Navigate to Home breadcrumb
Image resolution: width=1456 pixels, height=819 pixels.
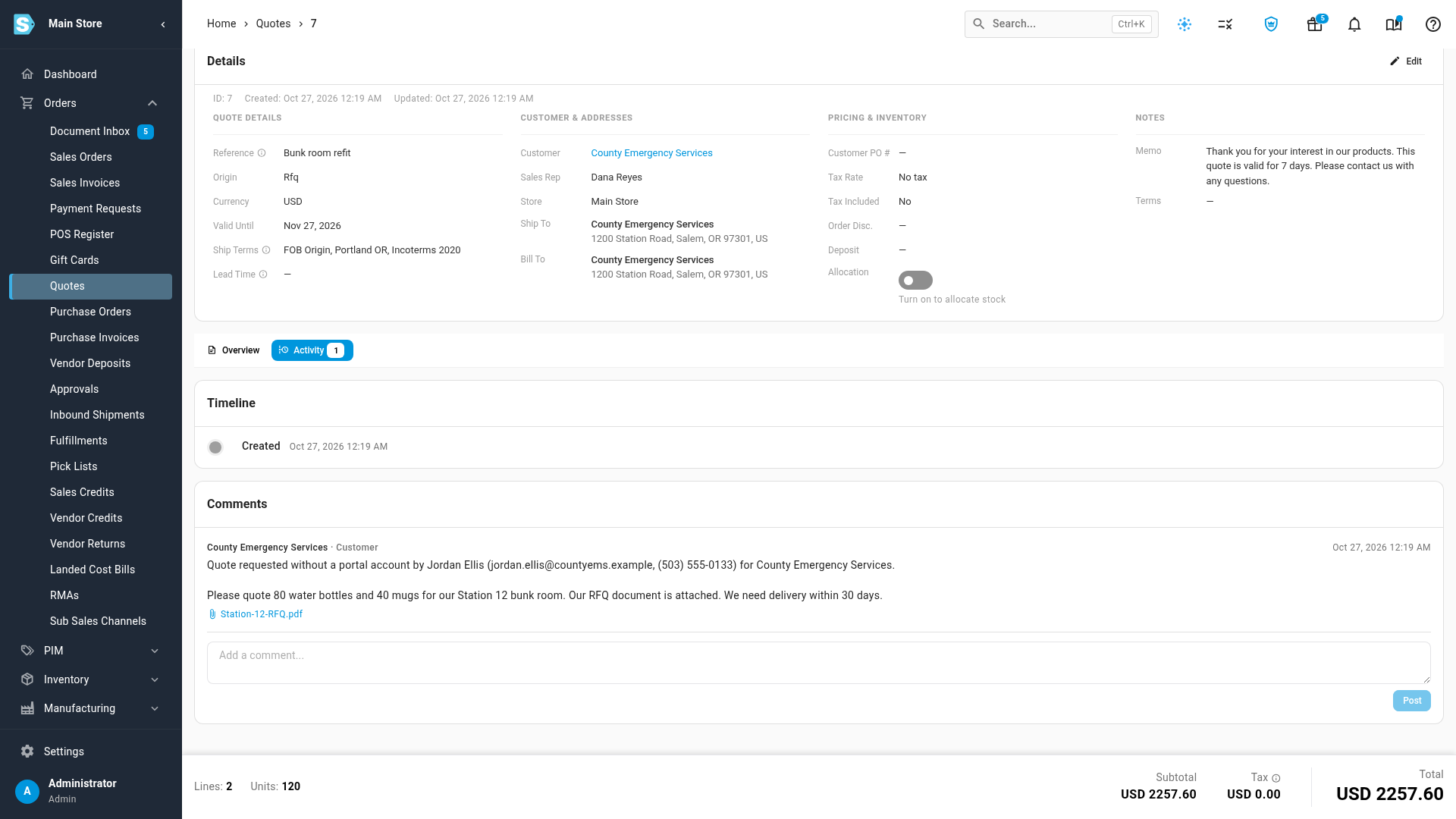coord(221,24)
